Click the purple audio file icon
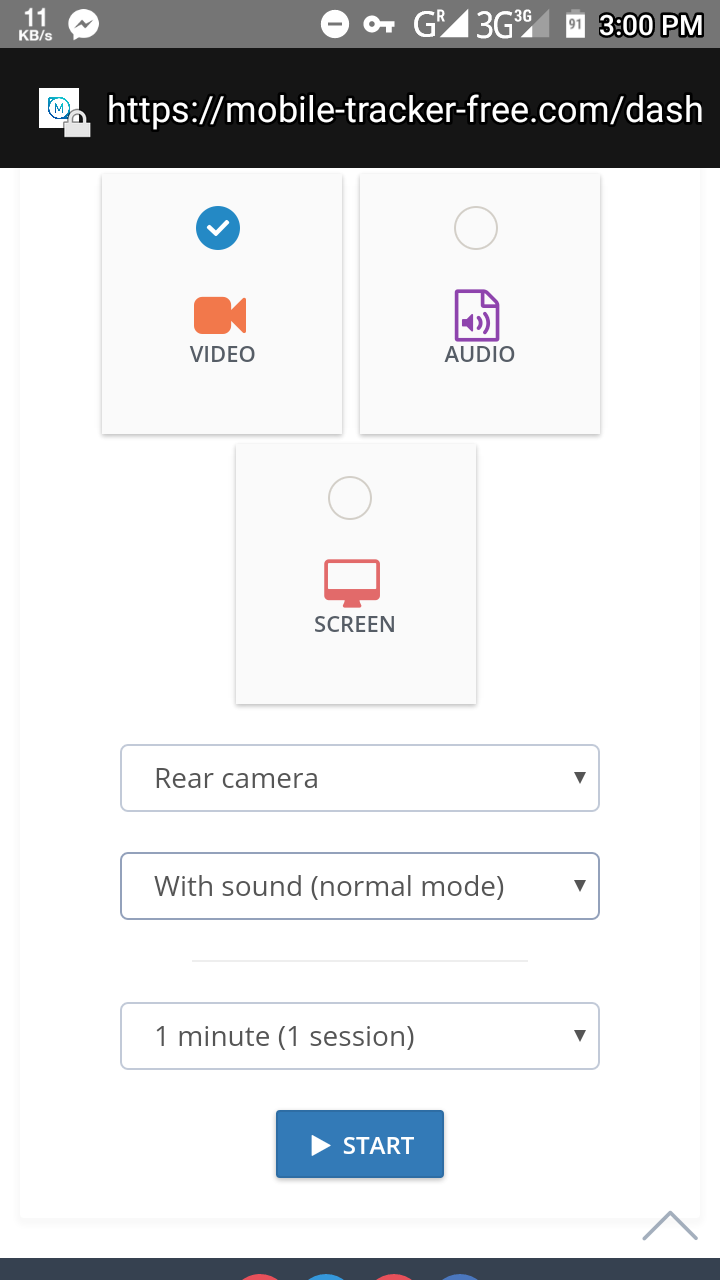 pos(477,315)
